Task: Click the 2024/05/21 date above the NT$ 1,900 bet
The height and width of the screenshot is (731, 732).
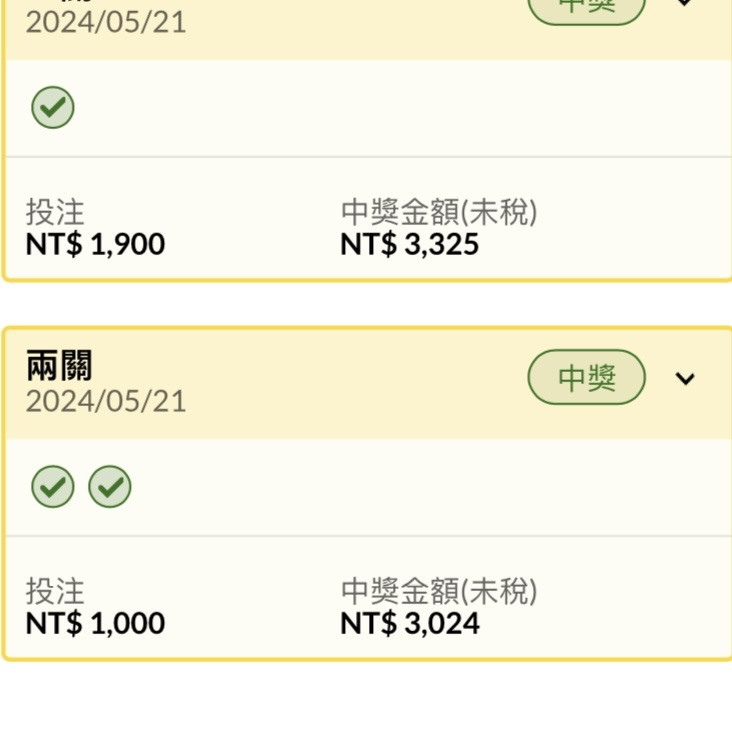Action: coord(106,22)
